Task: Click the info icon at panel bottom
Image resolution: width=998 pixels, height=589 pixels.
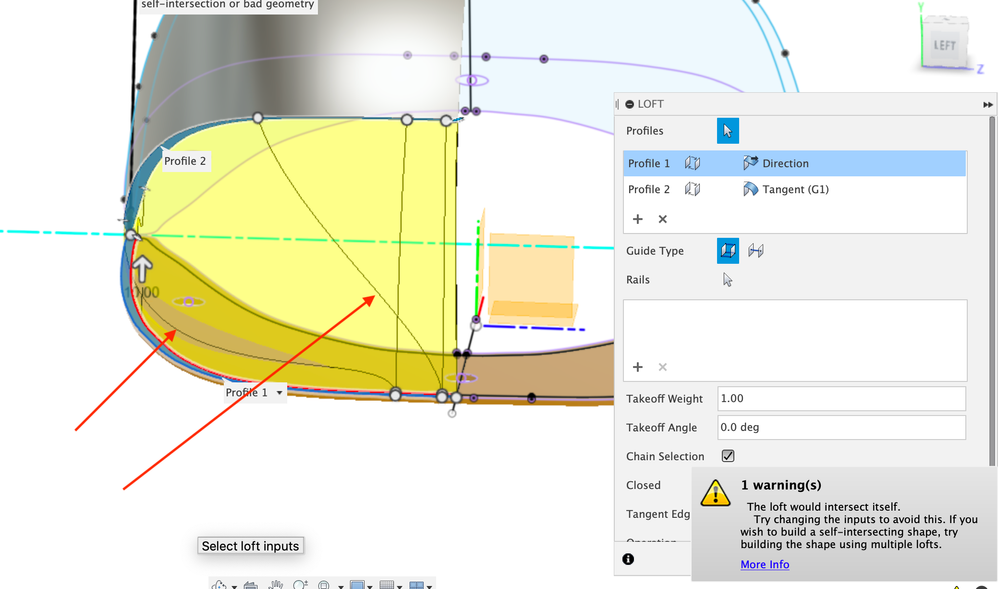Action: [x=628, y=559]
